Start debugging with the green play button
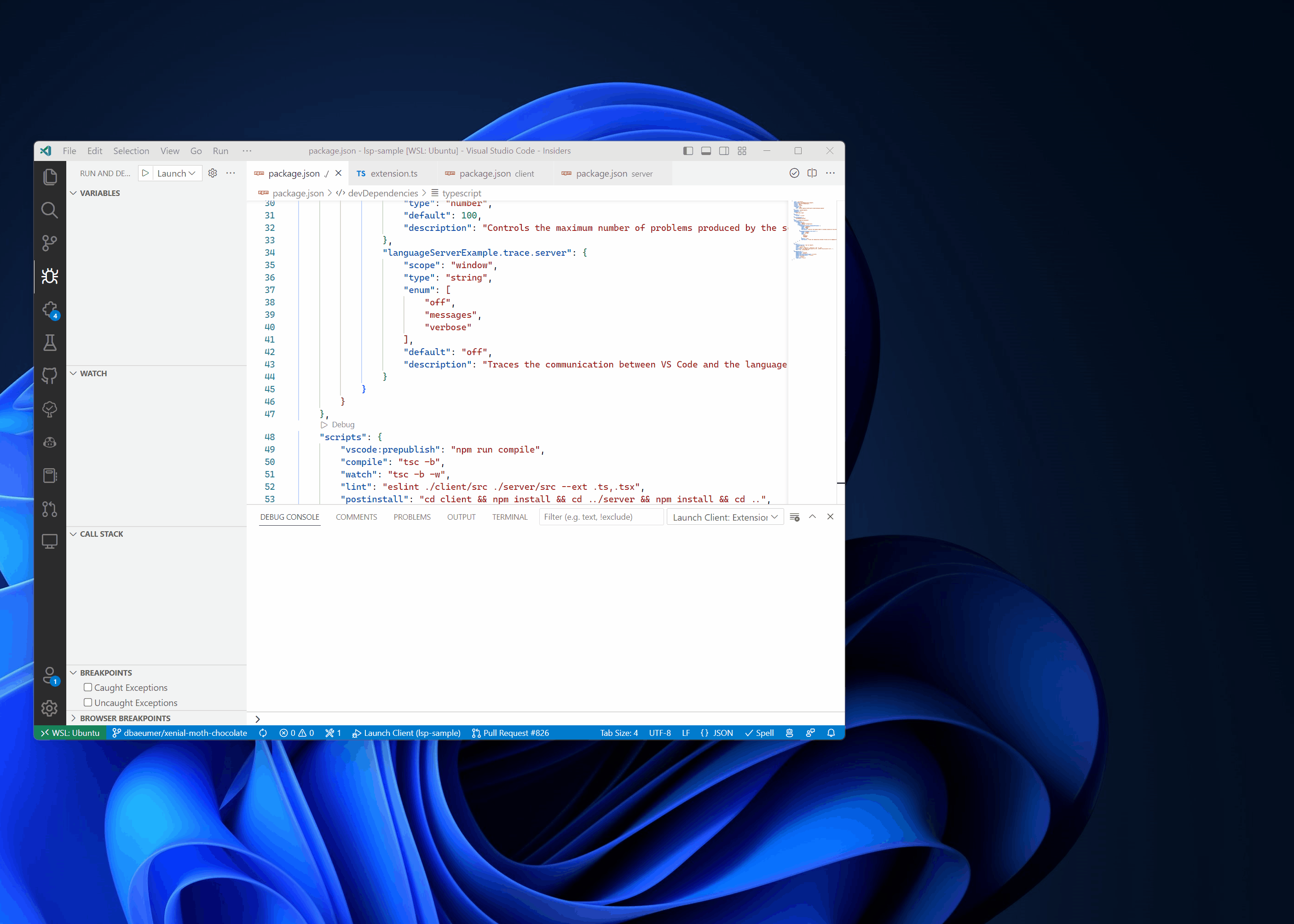This screenshot has height=924, width=1294. [x=145, y=173]
